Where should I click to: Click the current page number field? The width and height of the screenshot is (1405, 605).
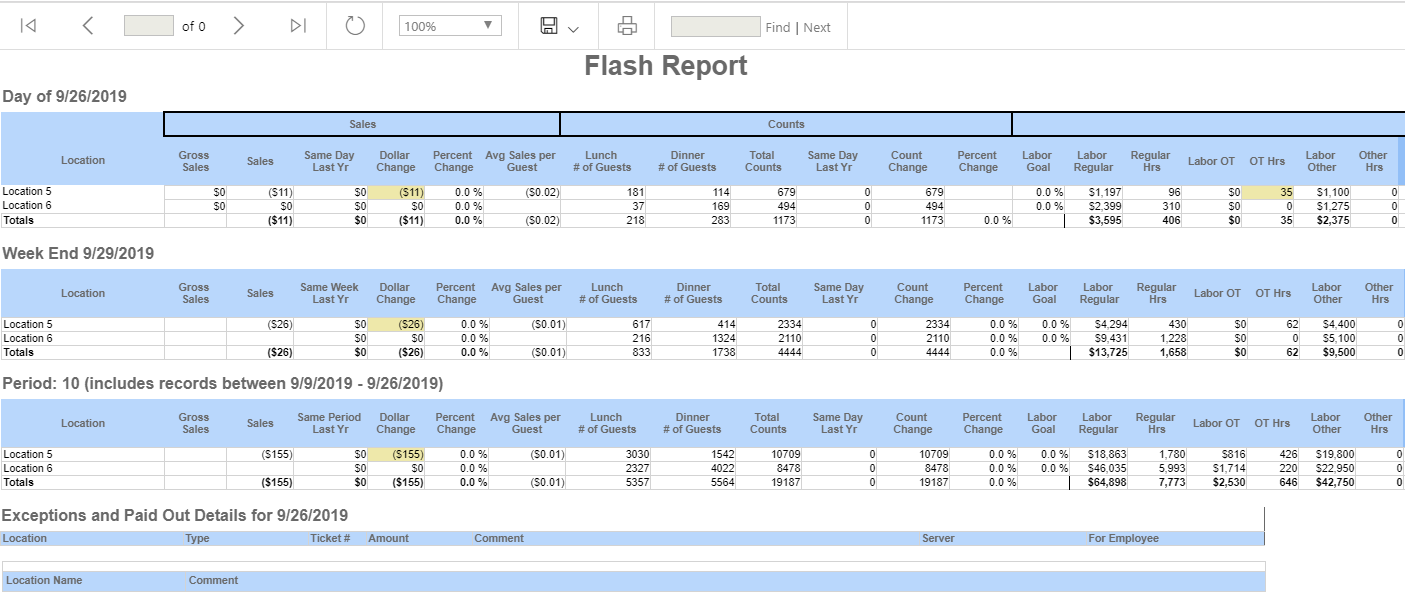(x=149, y=26)
